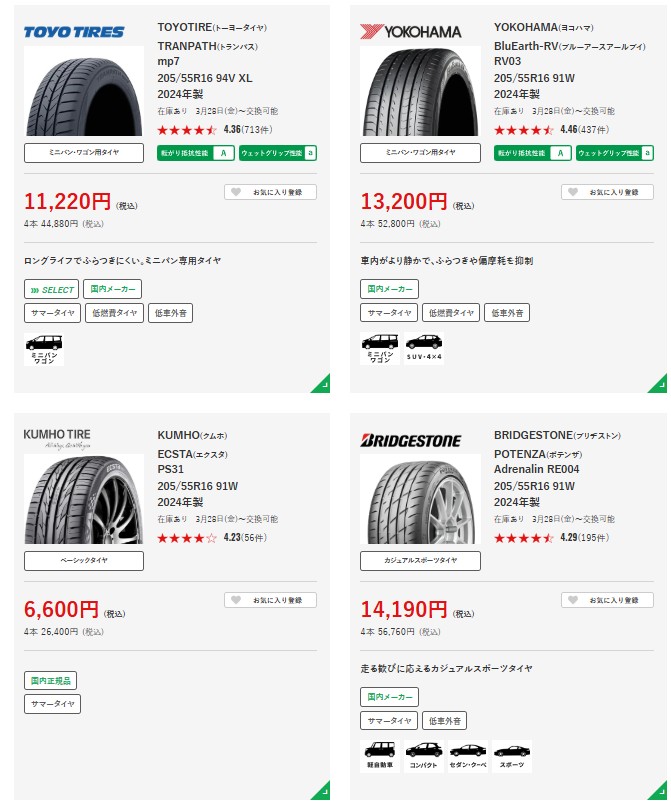Click the Bridgestone brand logo
Screen dimensions: 671x802
click(x=410, y=440)
